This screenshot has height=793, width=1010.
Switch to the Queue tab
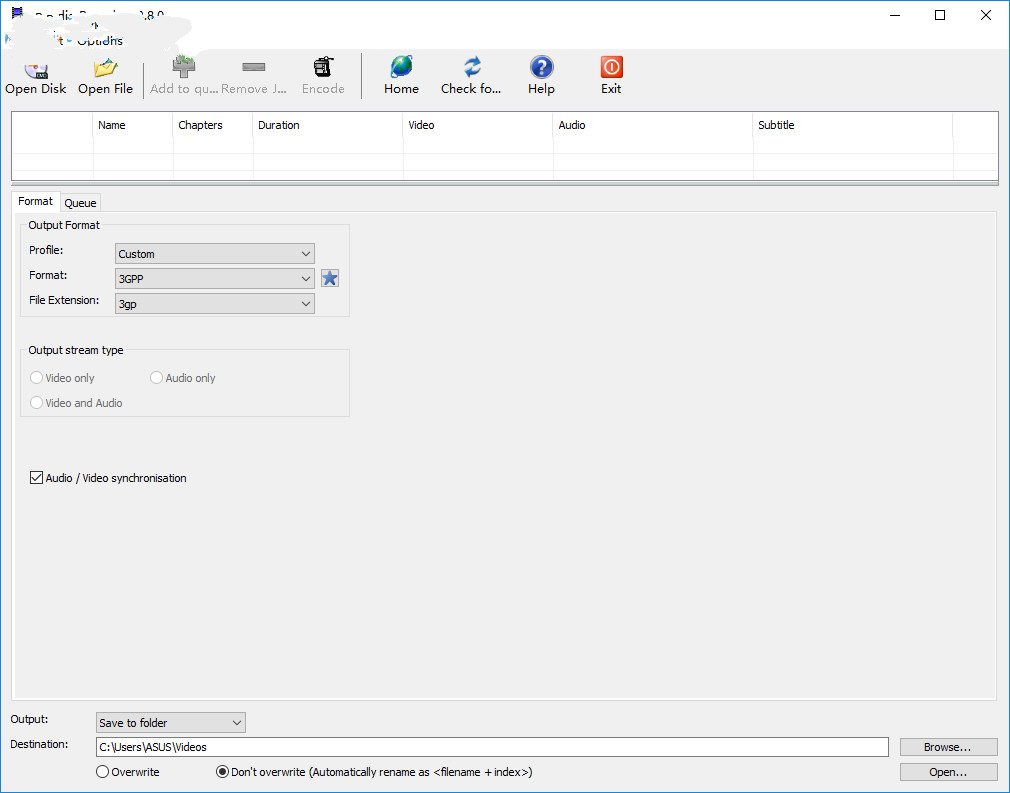coord(80,203)
